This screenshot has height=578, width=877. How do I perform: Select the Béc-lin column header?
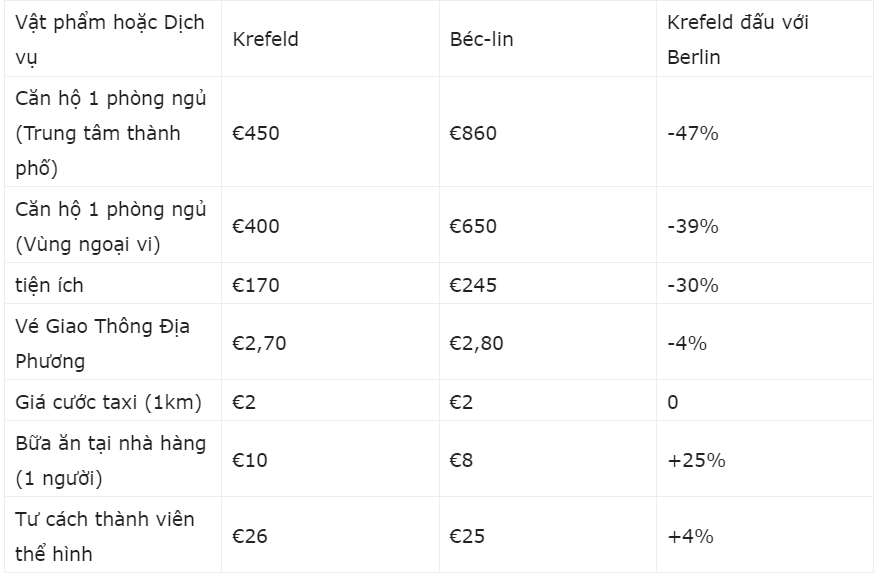pyautogui.click(x=481, y=39)
